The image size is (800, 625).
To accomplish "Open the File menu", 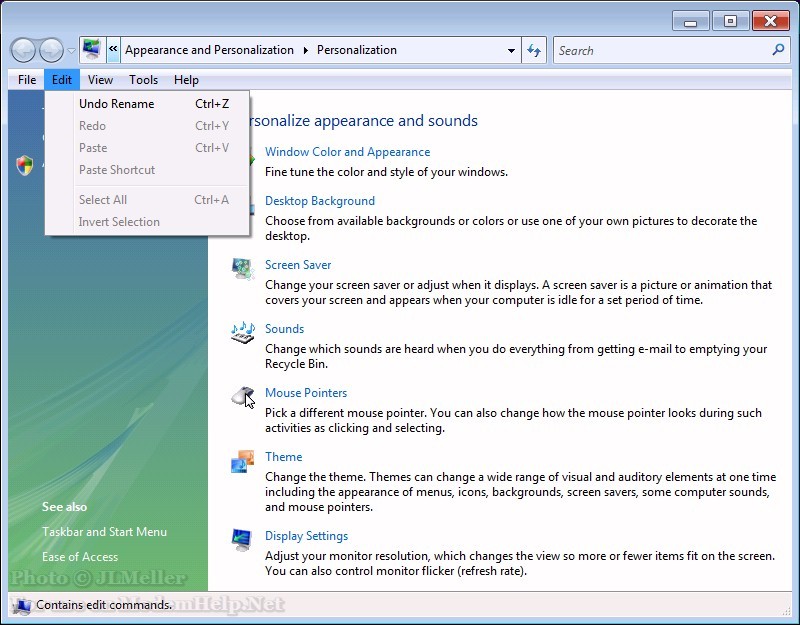I will (x=27, y=80).
